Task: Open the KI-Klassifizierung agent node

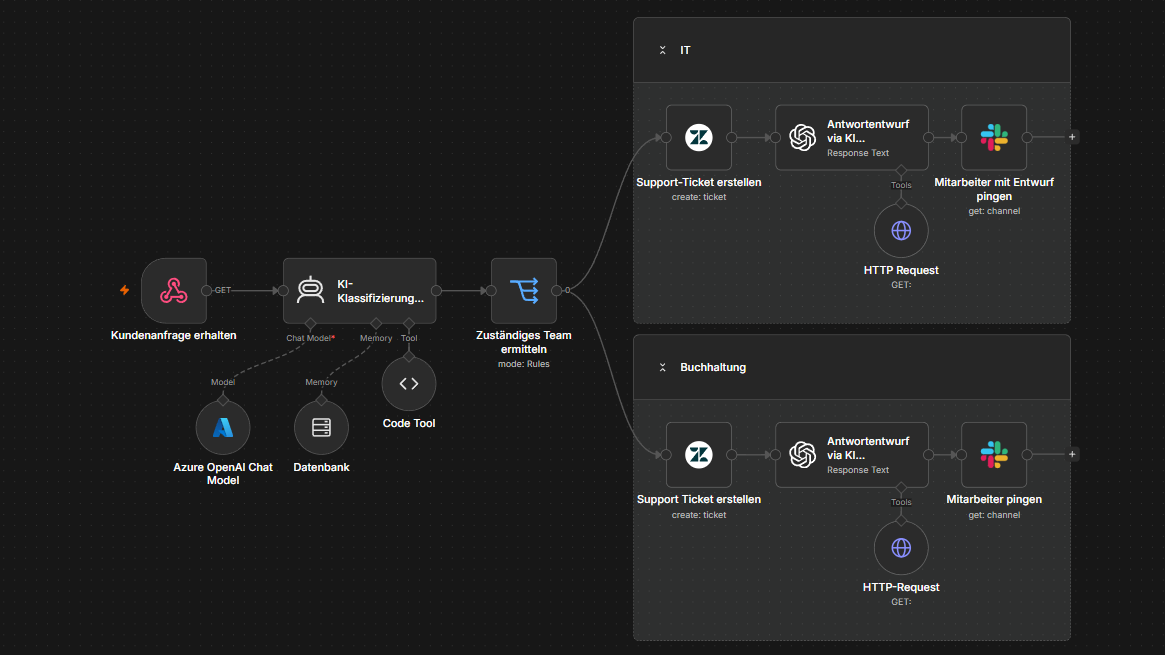Action: (360, 290)
